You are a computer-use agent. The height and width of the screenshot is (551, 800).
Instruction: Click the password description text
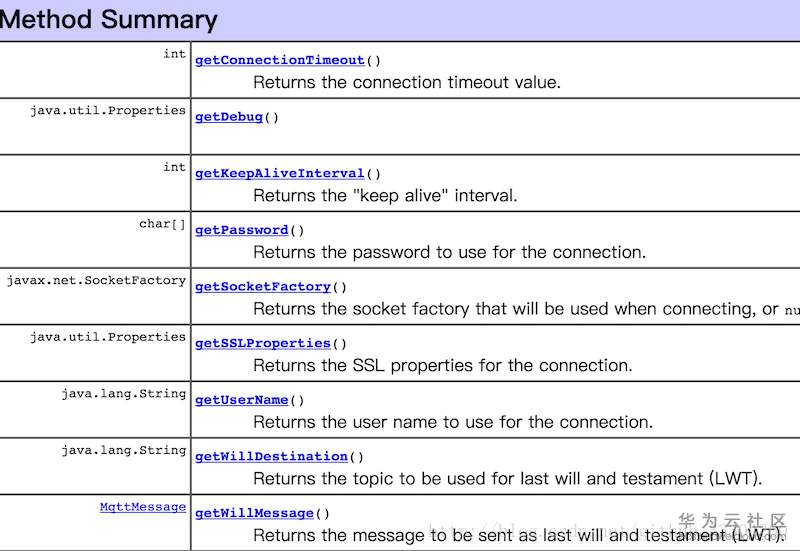click(449, 252)
